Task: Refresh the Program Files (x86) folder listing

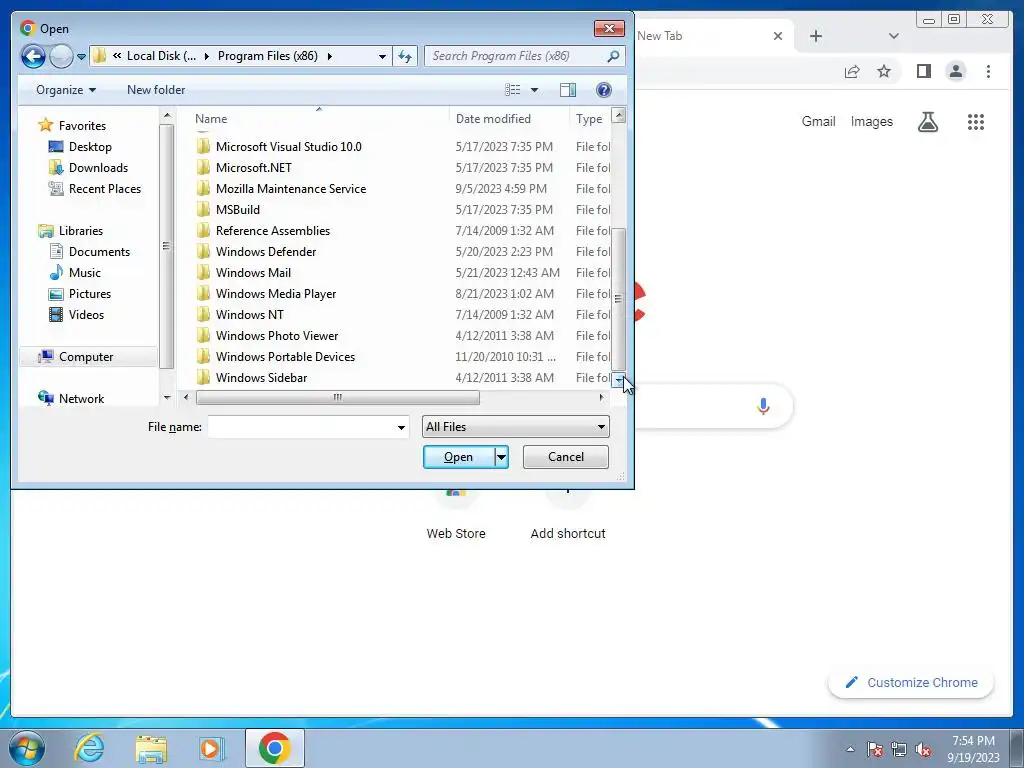Action: tap(405, 56)
